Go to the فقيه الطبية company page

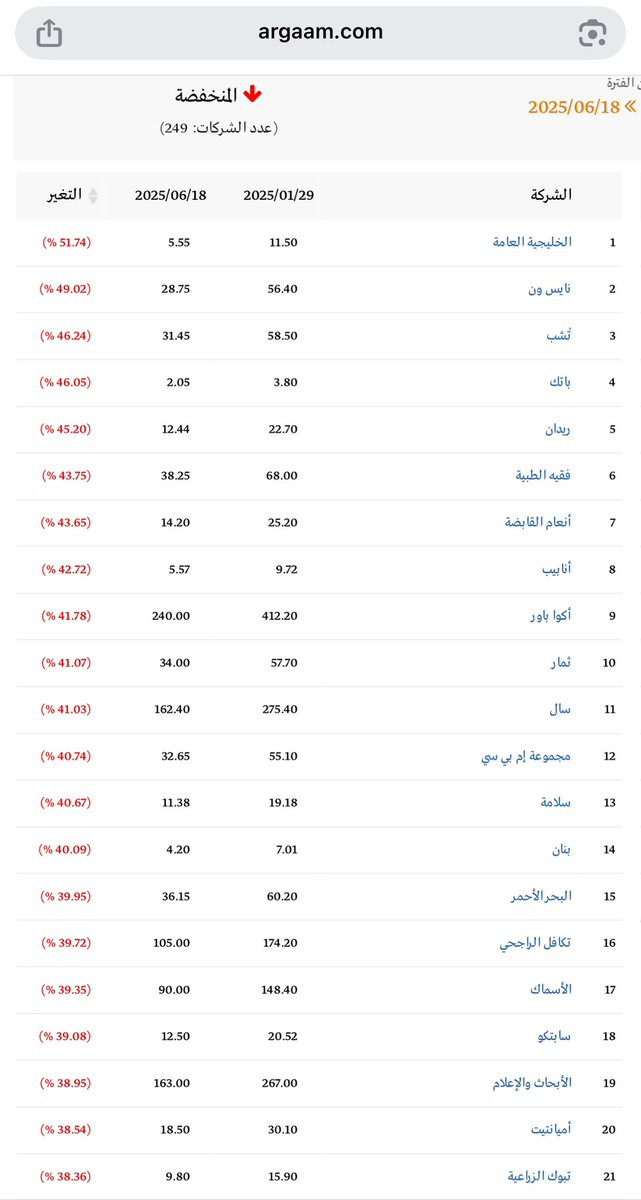(x=542, y=476)
